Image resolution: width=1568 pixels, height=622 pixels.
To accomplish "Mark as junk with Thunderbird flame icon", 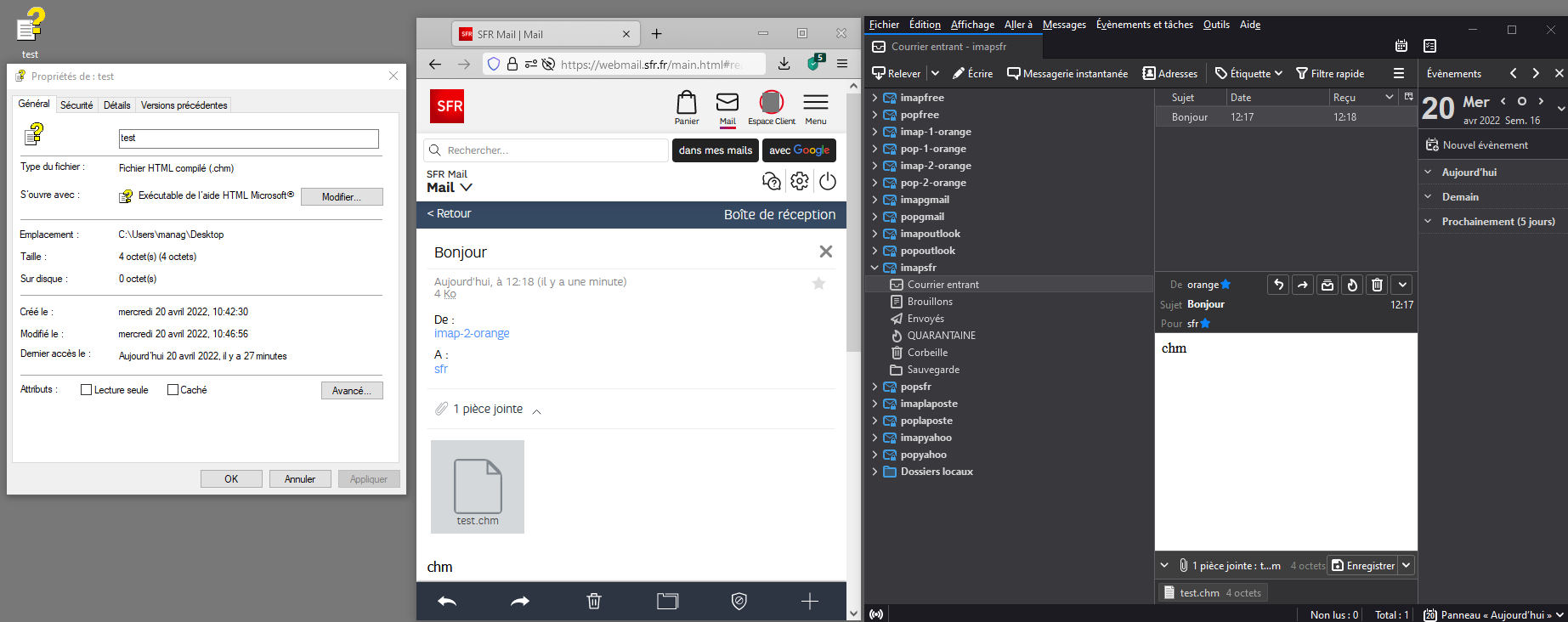I will (1352, 285).
